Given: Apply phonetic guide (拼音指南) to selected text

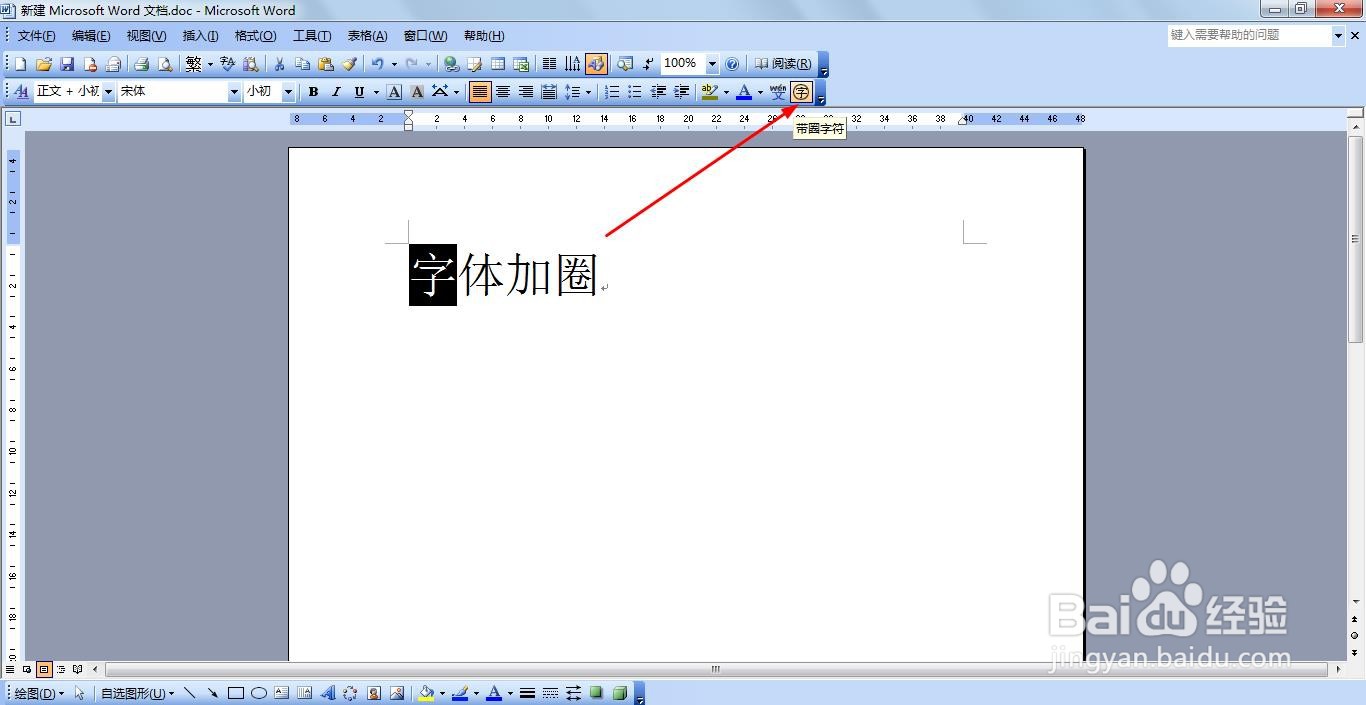Looking at the screenshot, I should (779, 91).
